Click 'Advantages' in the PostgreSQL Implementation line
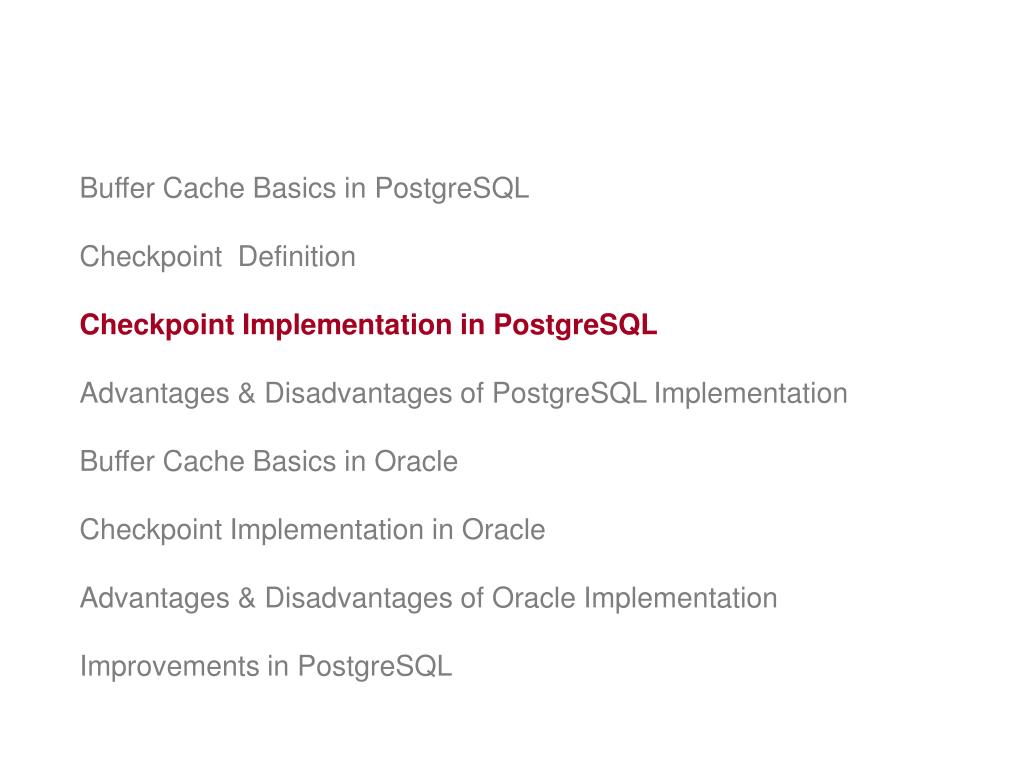This screenshot has height=768, width=1024. (x=155, y=393)
